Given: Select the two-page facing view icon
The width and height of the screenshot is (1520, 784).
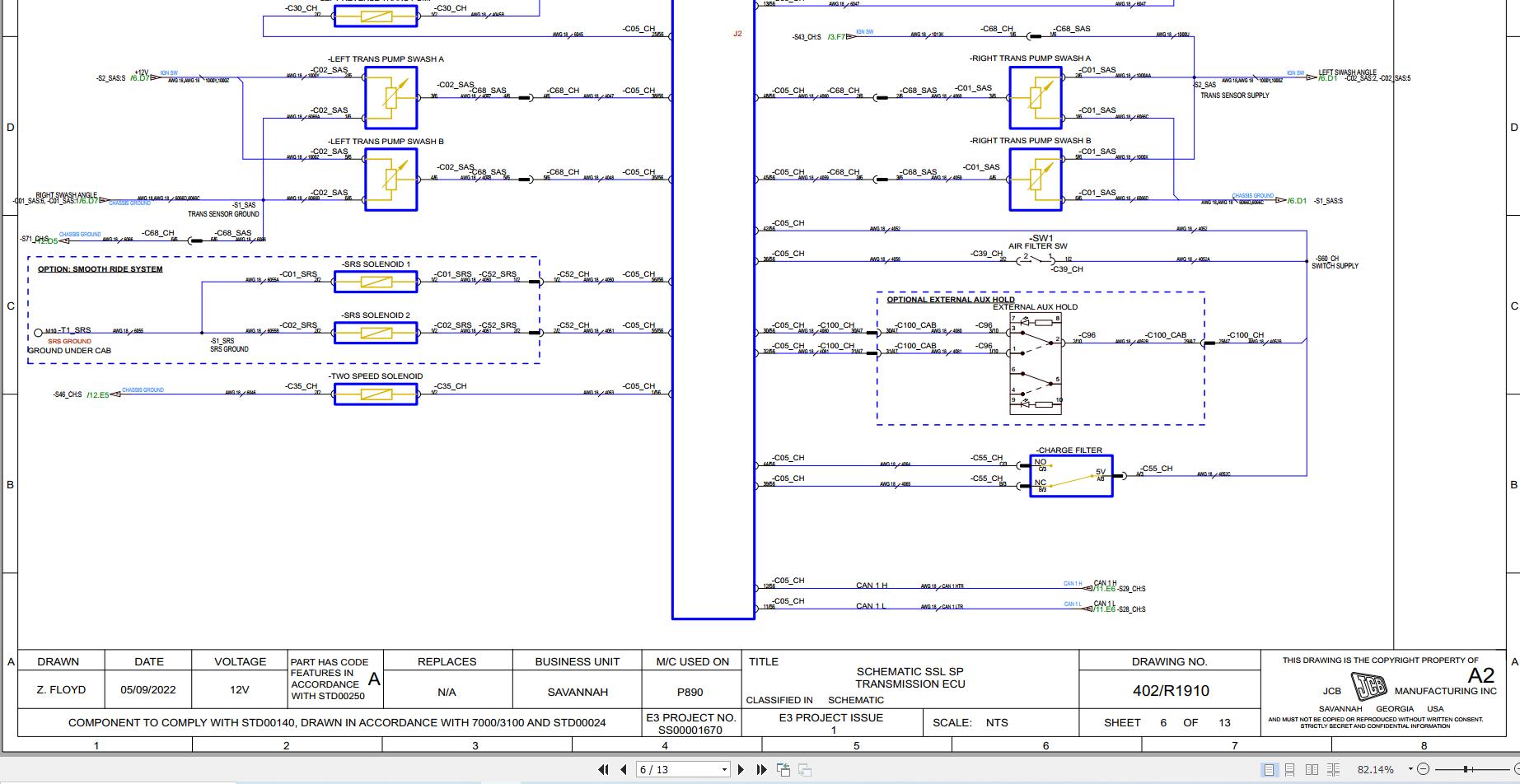Looking at the screenshot, I should (x=1310, y=769).
